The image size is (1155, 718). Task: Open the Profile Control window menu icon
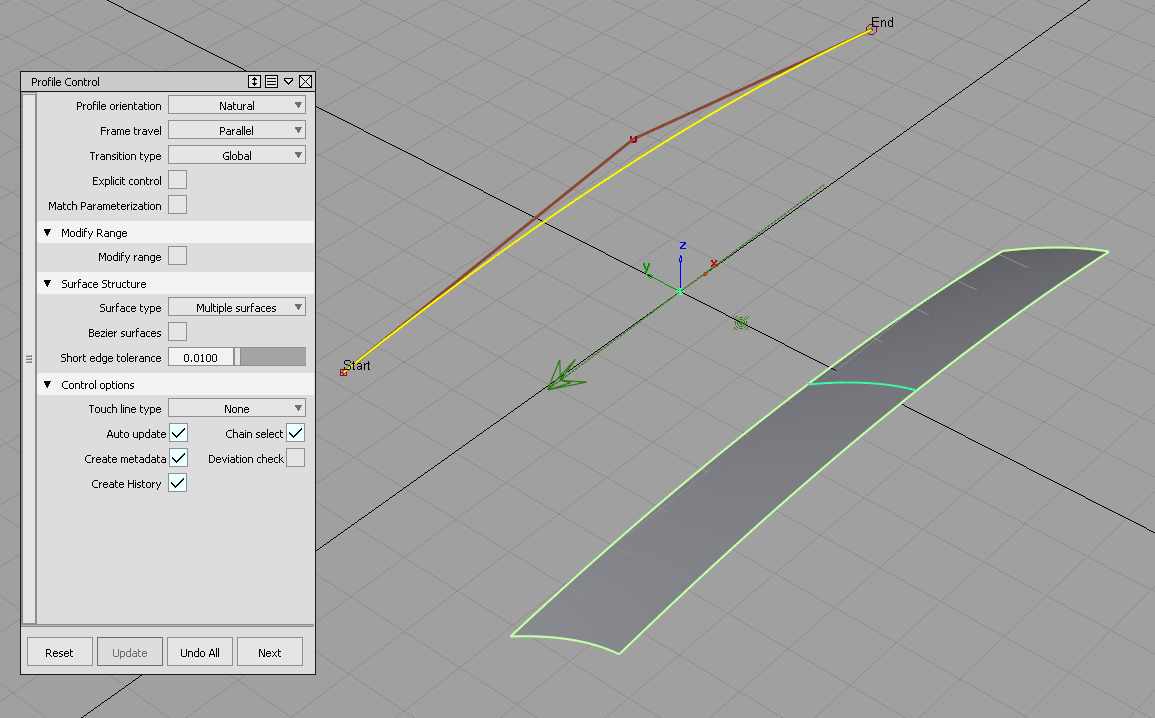pos(272,81)
